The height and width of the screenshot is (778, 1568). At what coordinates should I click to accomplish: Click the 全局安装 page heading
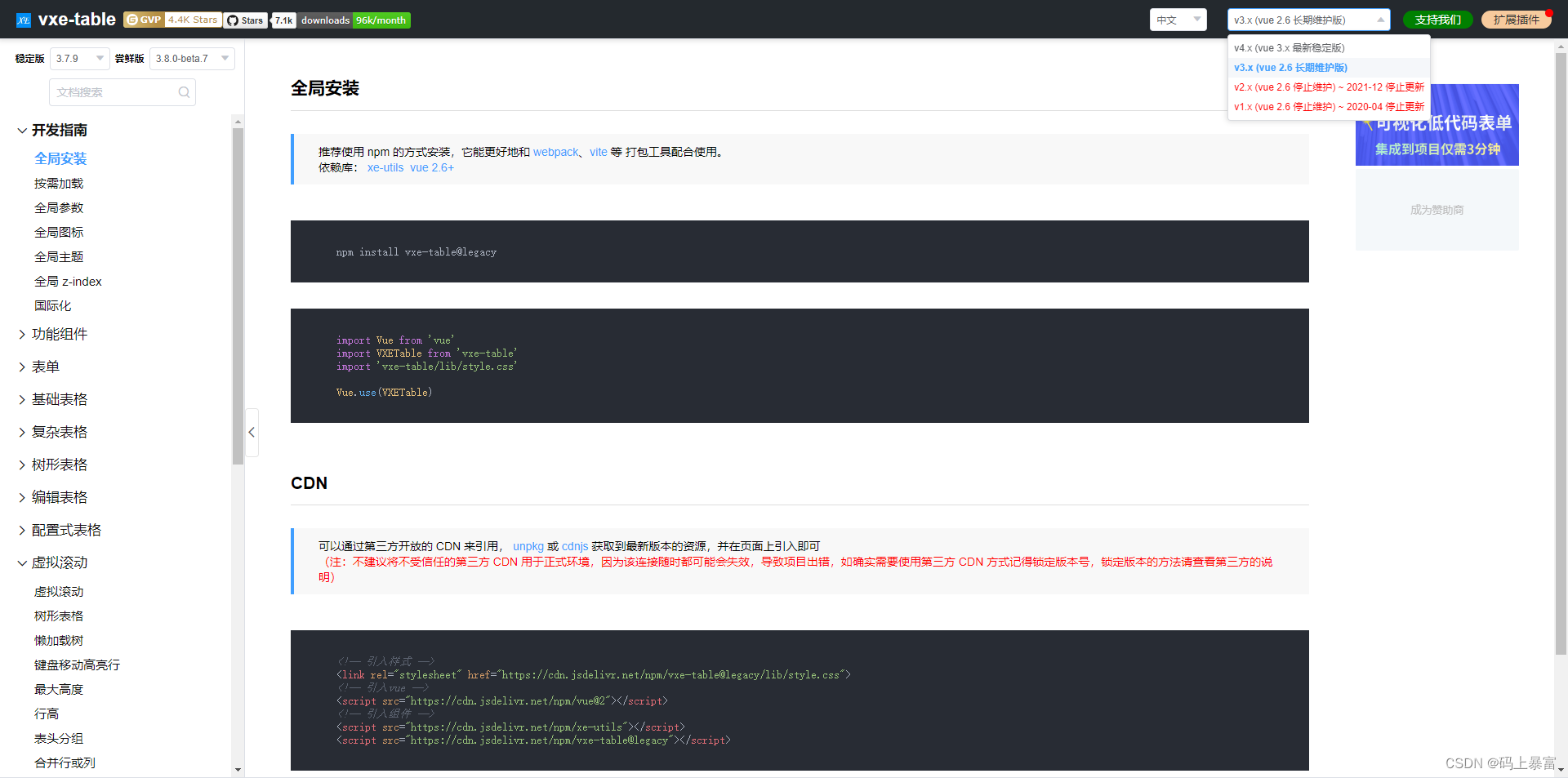pyautogui.click(x=325, y=88)
